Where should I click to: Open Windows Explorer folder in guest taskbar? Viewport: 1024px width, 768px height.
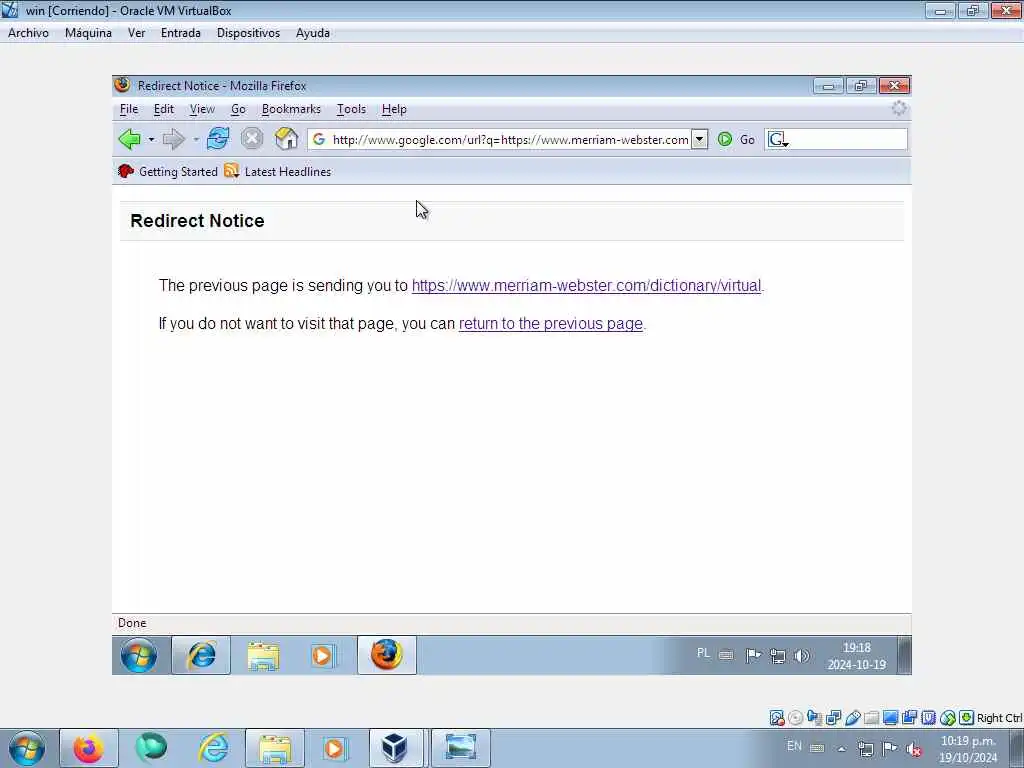(x=263, y=655)
